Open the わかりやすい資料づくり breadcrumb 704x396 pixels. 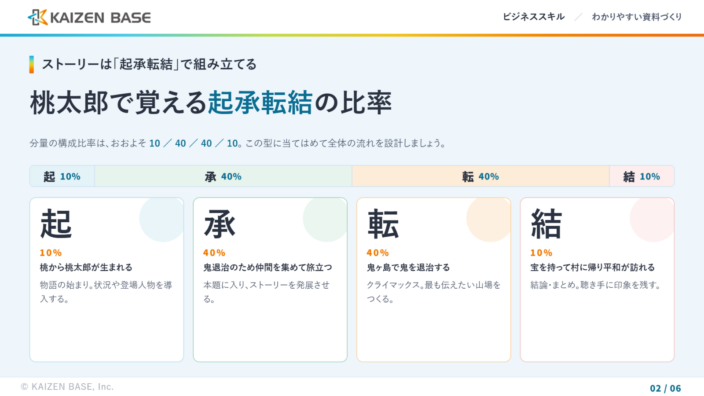coord(637,17)
